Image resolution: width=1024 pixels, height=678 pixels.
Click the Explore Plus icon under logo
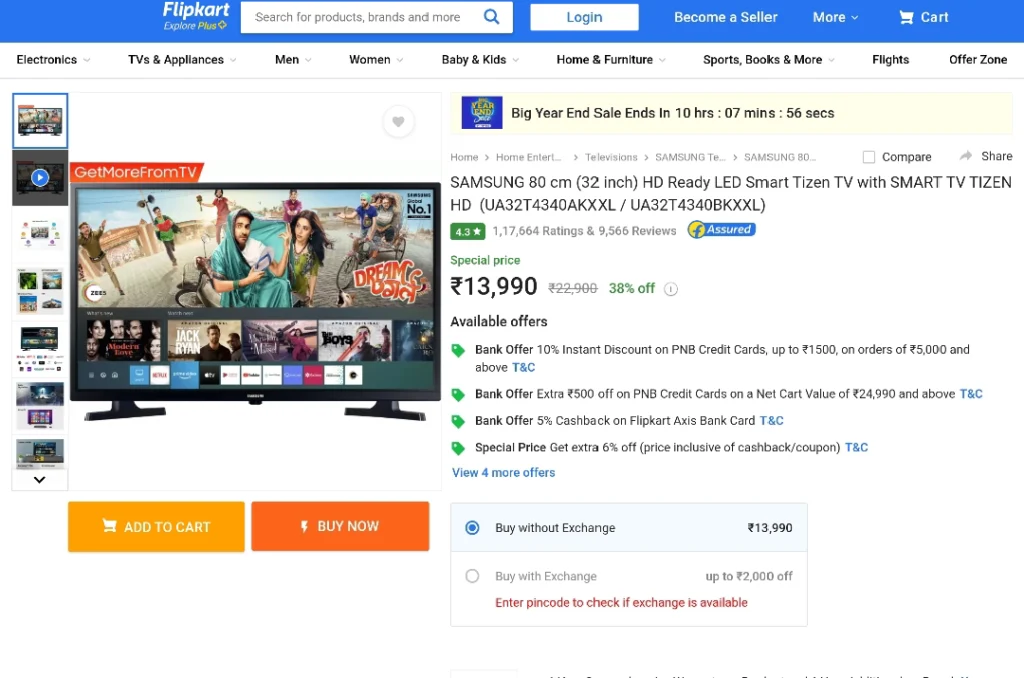pos(223,25)
